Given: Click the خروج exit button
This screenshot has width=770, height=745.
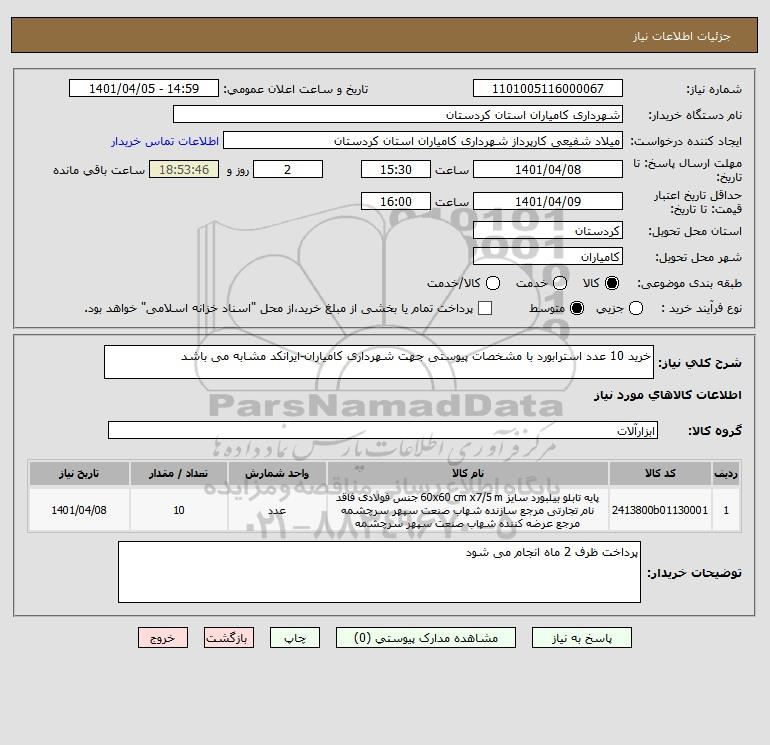Looking at the screenshot, I should [x=163, y=637].
